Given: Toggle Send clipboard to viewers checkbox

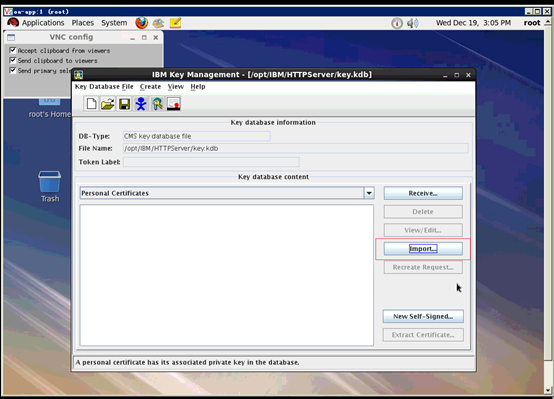Looking at the screenshot, I should [13, 60].
